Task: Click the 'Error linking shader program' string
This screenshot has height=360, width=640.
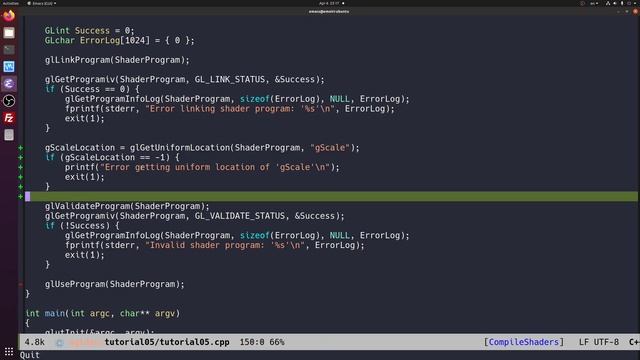Action: [240, 109]
